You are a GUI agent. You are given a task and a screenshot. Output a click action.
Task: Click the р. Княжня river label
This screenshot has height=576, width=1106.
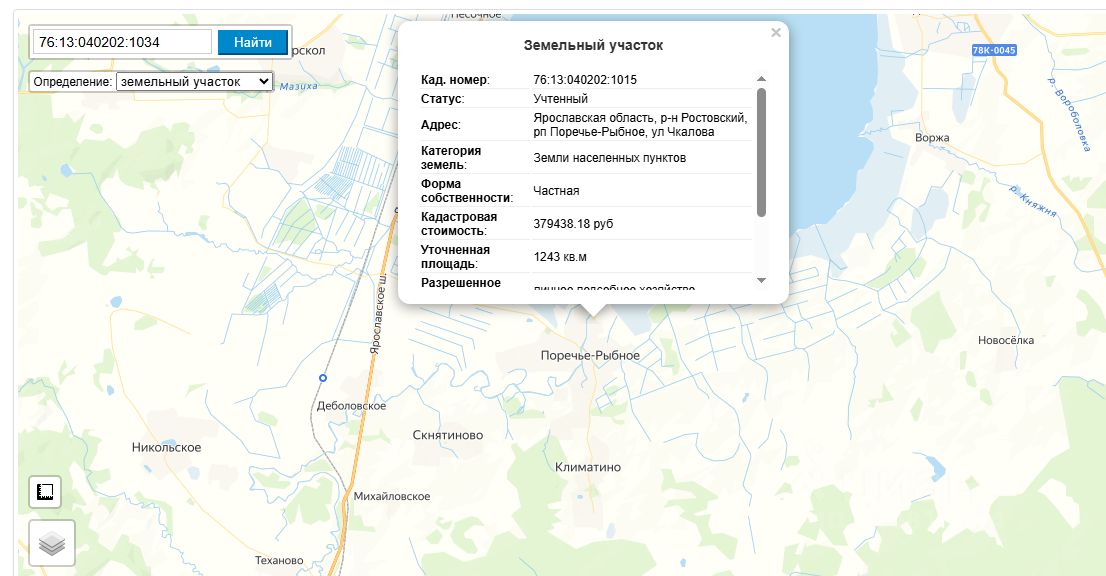1033,201
